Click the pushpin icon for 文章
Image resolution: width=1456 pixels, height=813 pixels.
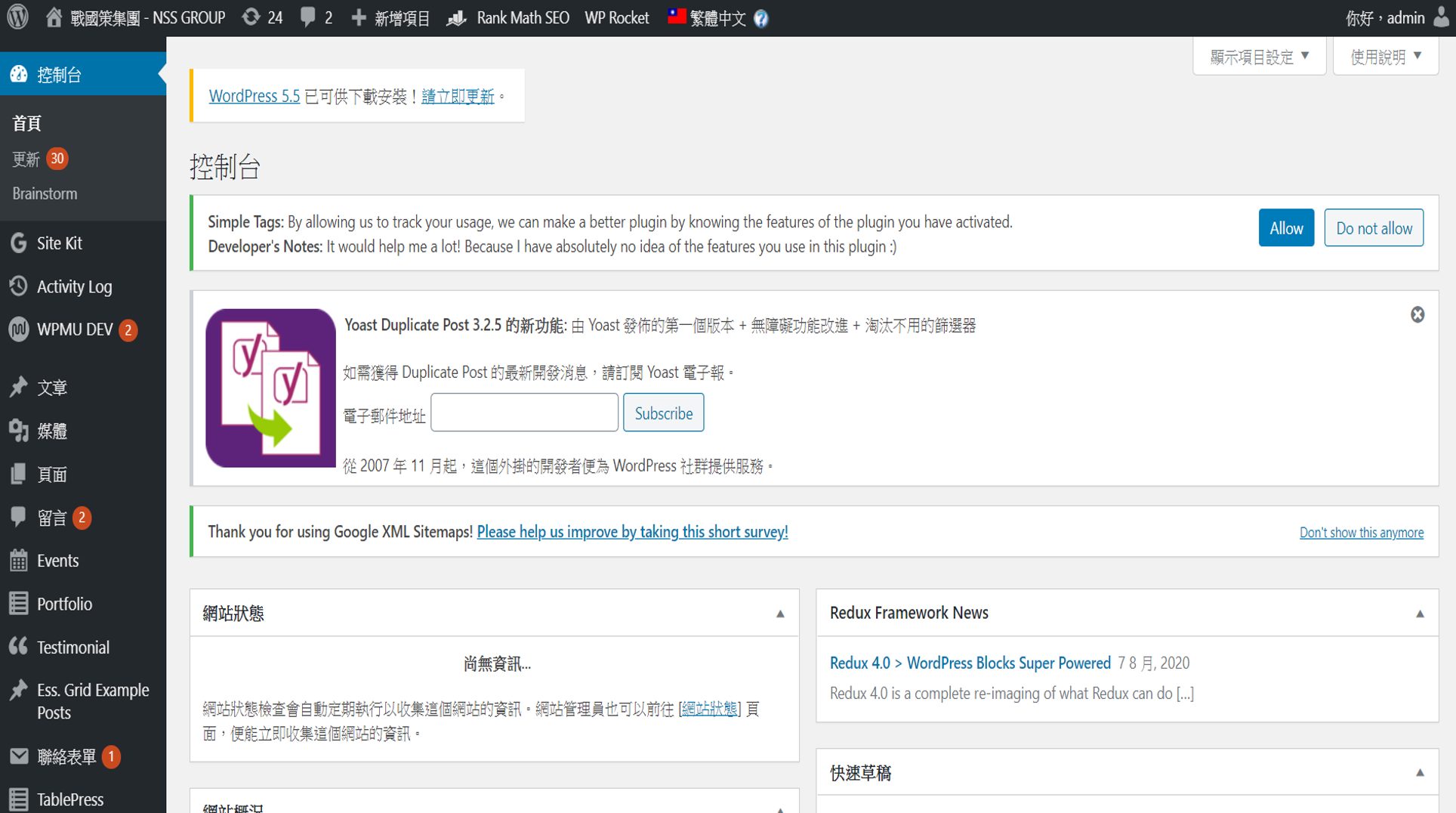[x=19, y=387]
